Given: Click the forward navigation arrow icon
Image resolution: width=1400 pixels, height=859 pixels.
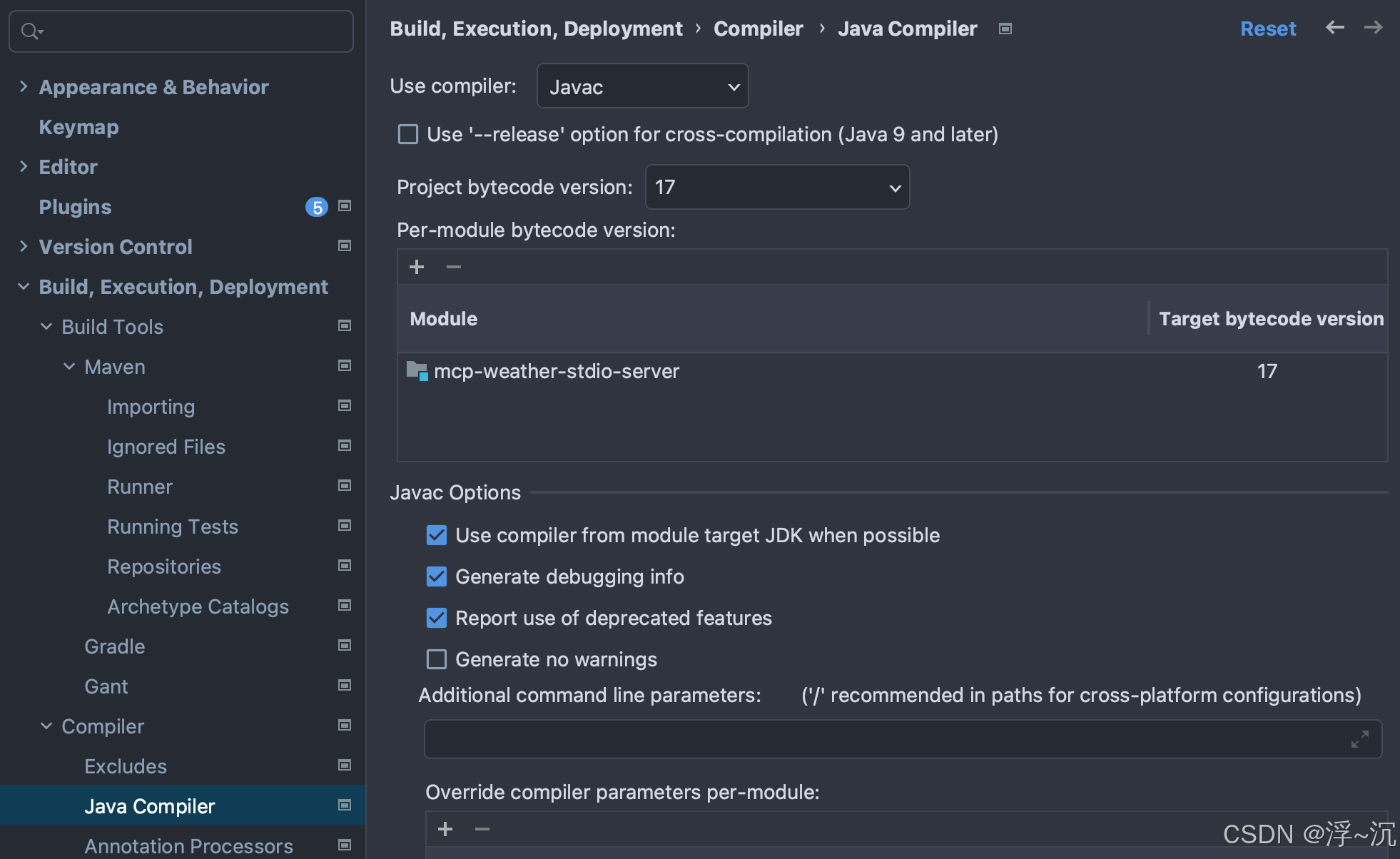Looking at the screenshot, I should 1373,28.
